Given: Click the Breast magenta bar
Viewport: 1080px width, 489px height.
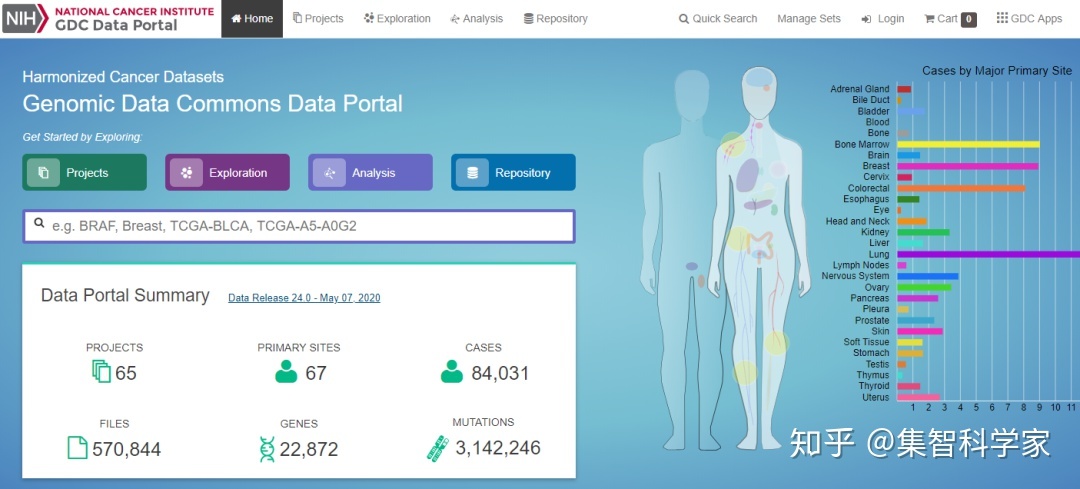Looking at the screenshot, I should [967, 166].
